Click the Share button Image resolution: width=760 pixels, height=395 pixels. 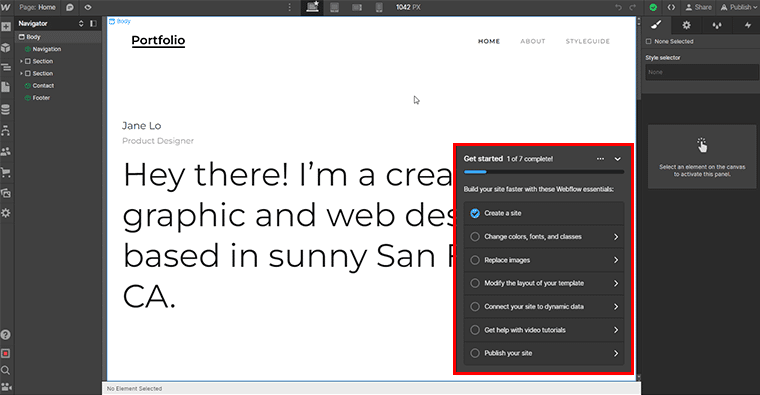(x=698, y=7)
